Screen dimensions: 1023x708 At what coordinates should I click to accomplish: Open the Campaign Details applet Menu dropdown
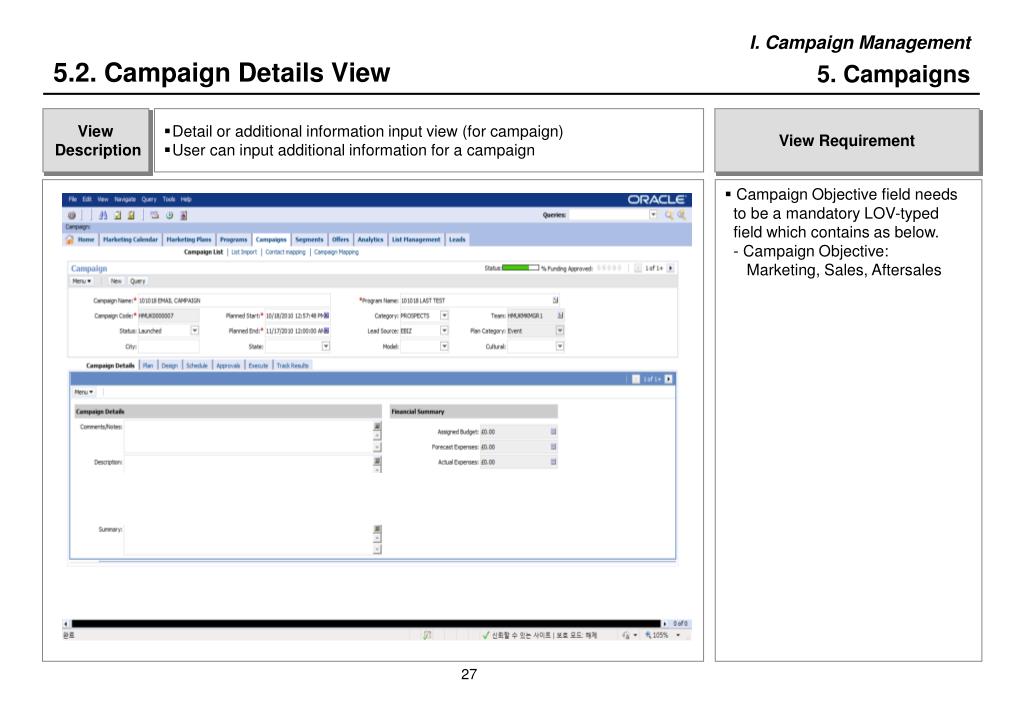point(84,392)
